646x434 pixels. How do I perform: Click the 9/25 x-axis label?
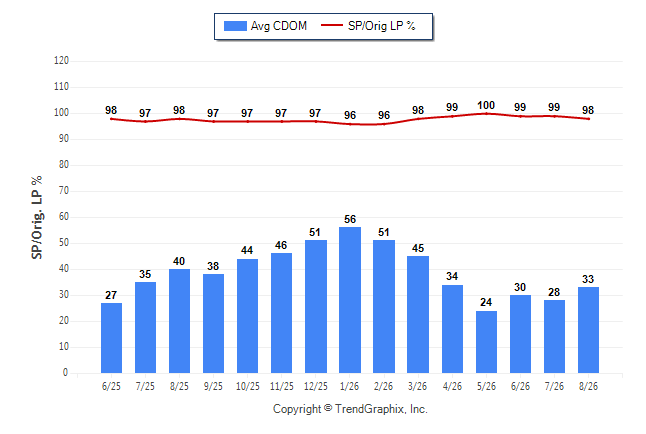pyautogui.click(x=213, y=387)
